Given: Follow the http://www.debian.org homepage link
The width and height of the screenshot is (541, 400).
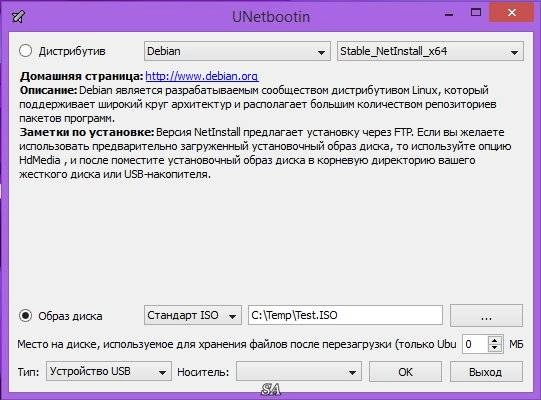Looking at the screenshot, I should [202, 76].
